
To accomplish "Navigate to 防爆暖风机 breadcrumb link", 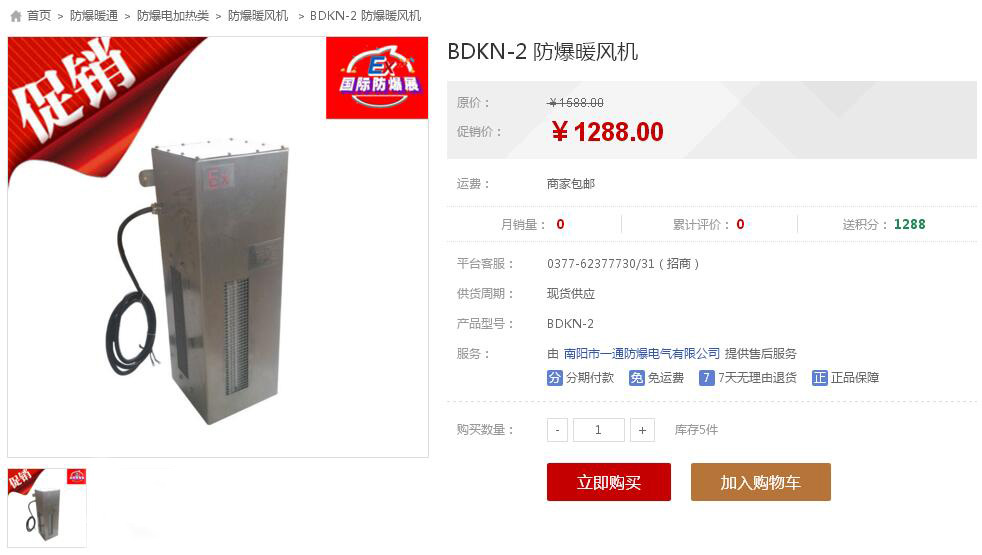I will click(258, 16).
